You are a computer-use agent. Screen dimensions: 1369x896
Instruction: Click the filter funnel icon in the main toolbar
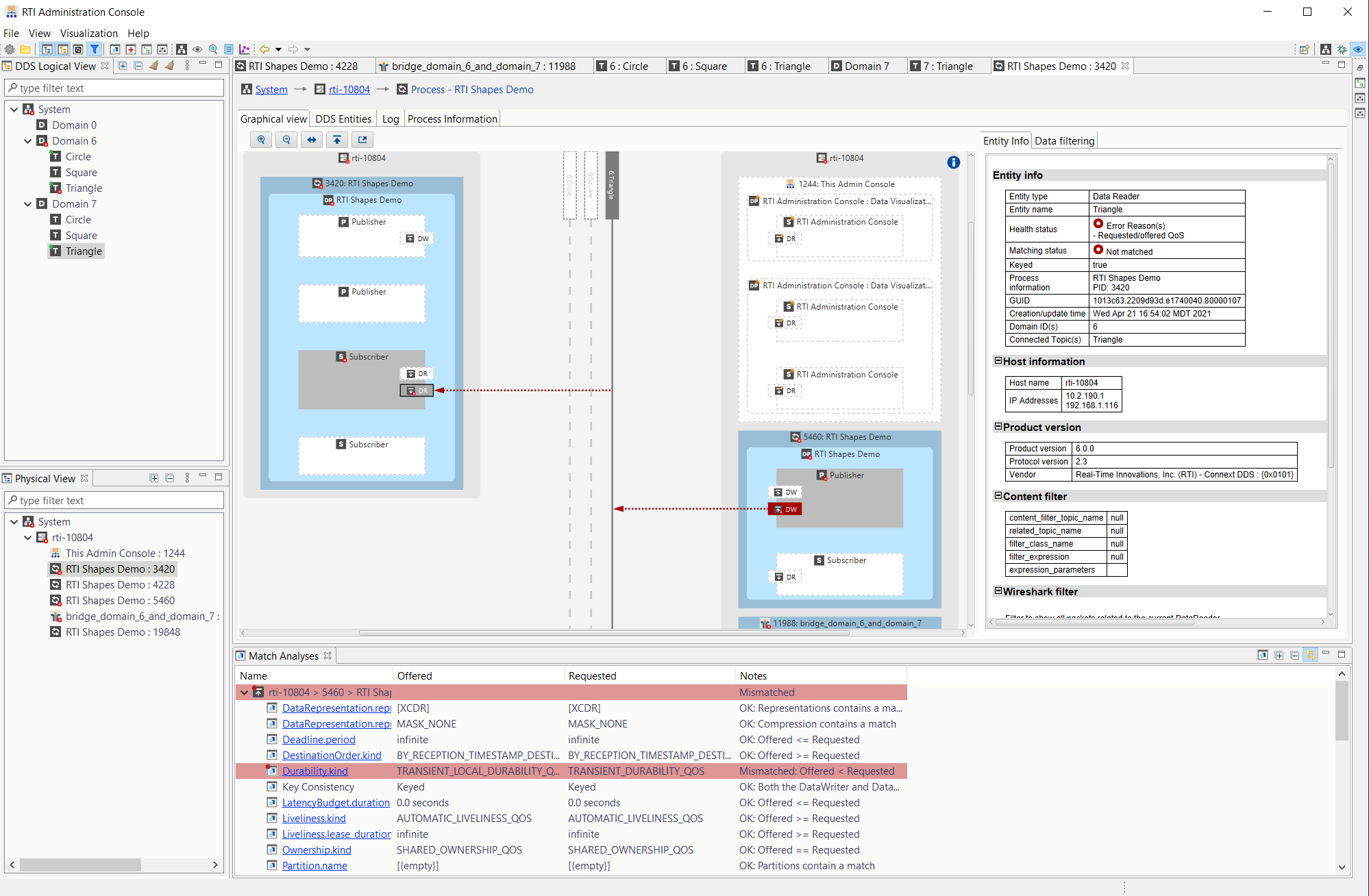point(95,49)
